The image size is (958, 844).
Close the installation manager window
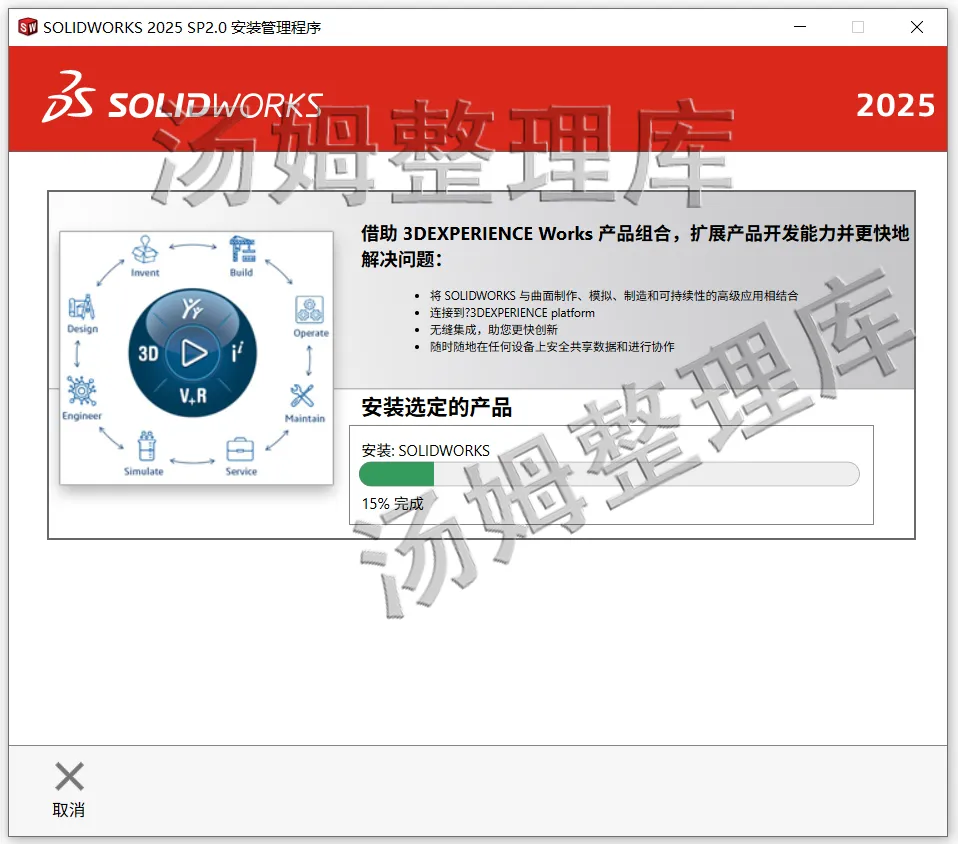(916, 27)
